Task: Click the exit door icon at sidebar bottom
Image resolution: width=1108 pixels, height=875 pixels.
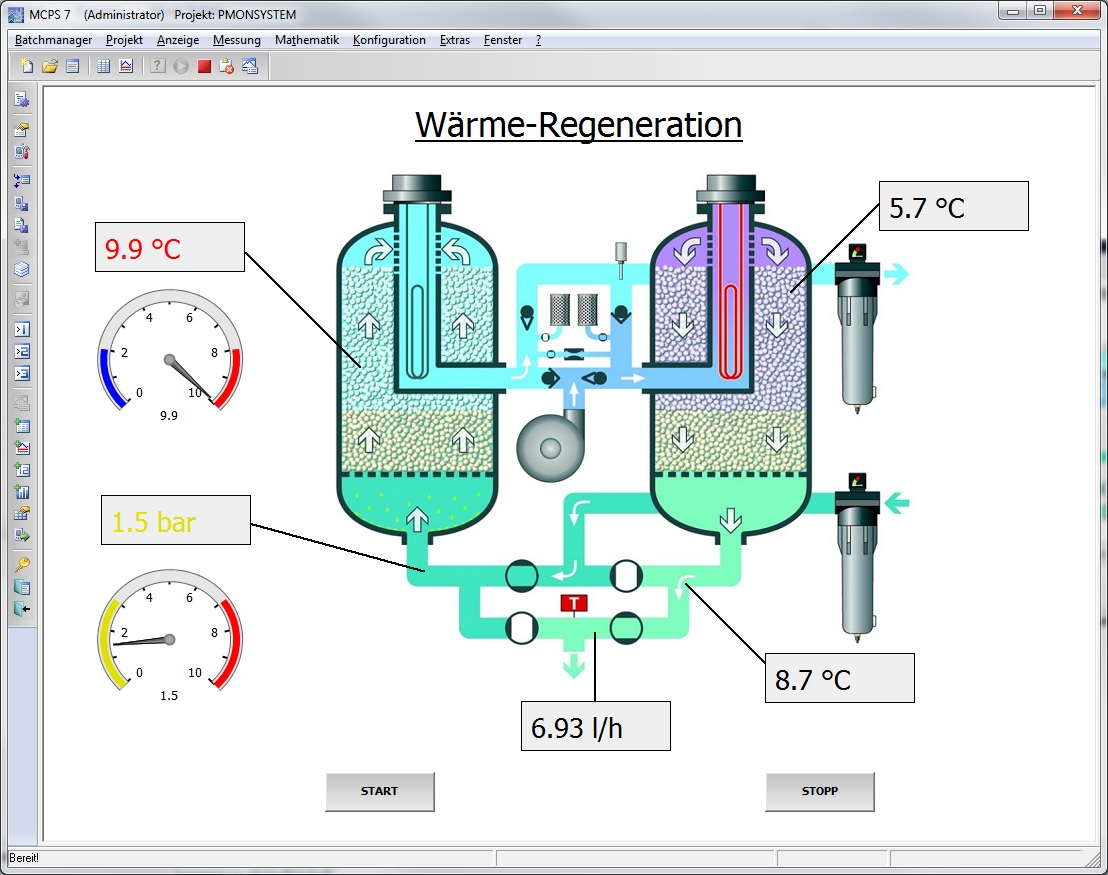Action: click(x=22, y=608)
